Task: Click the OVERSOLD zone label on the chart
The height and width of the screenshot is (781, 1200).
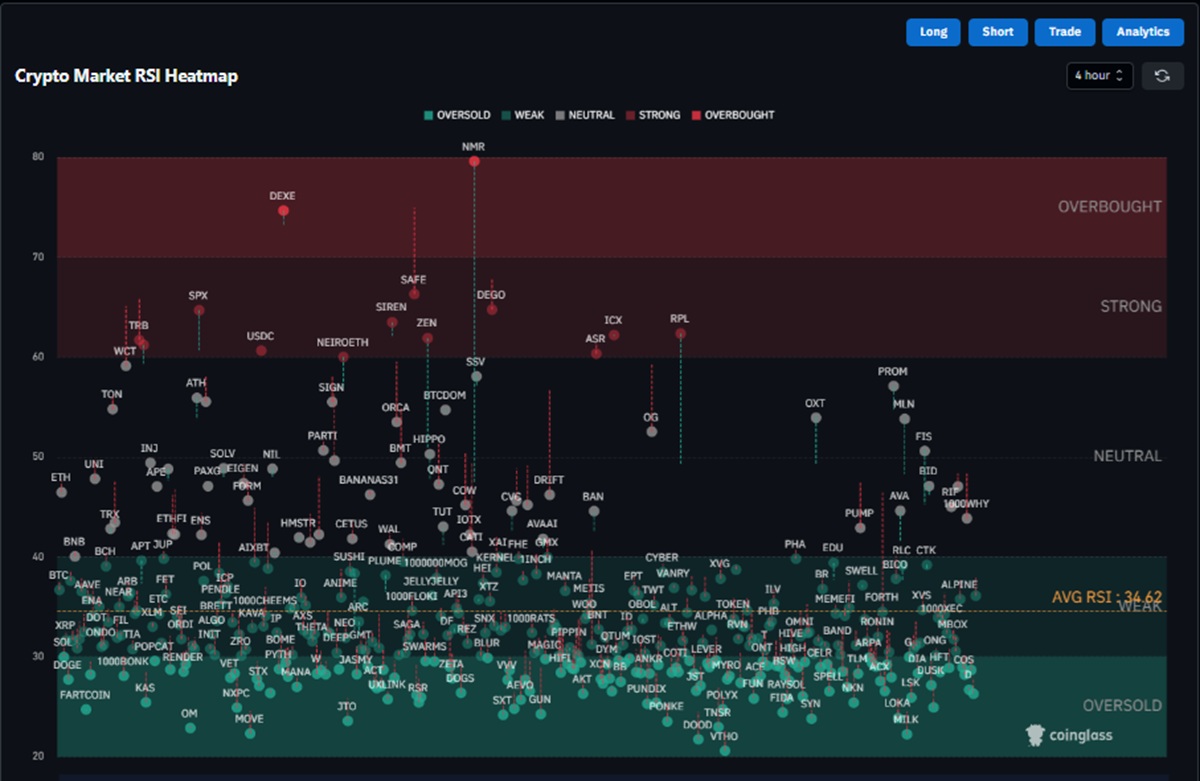Action: click(x=1122, y=705)
